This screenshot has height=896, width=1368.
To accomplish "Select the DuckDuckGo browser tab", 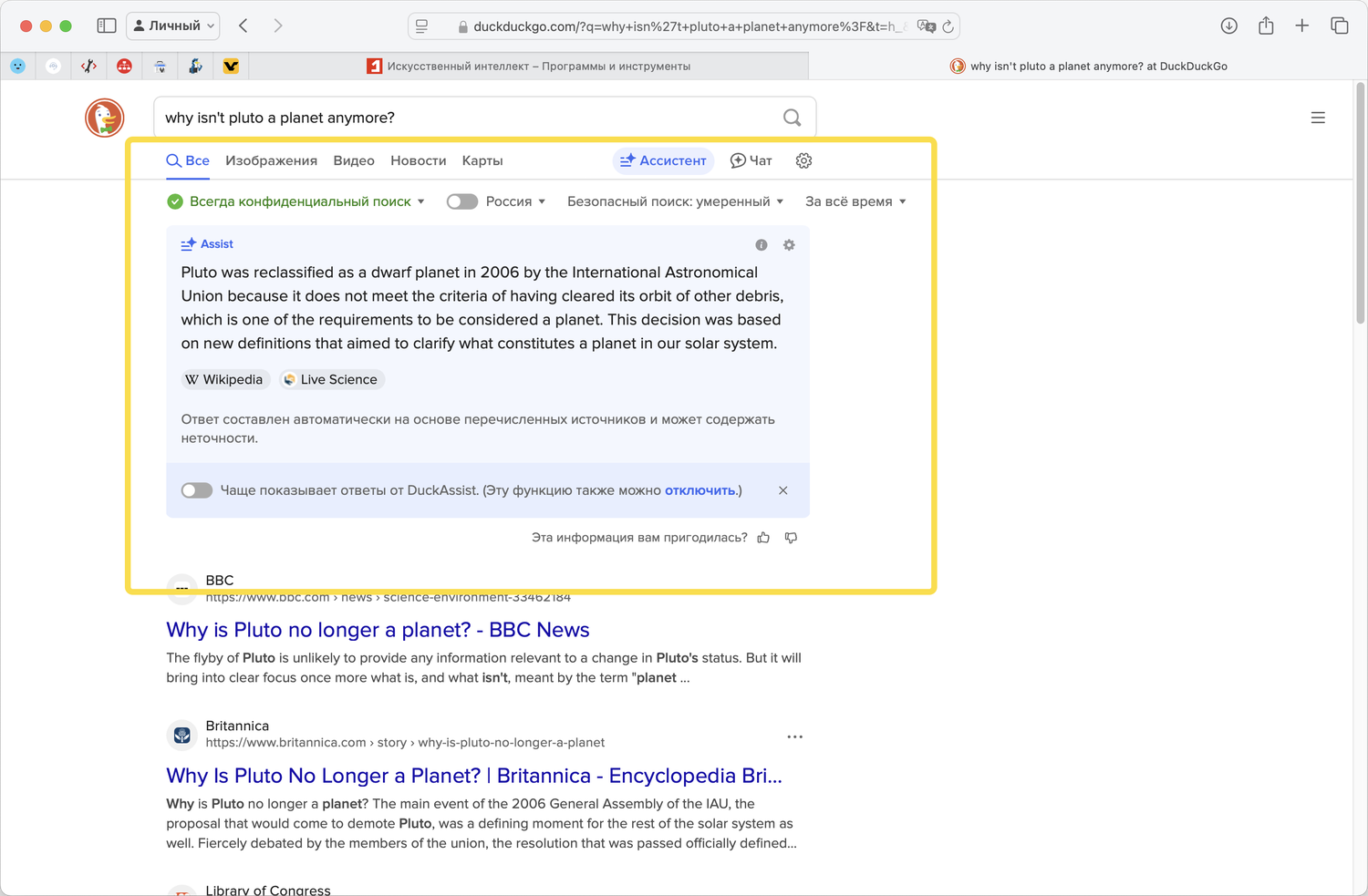I will tap(1088, 66).
